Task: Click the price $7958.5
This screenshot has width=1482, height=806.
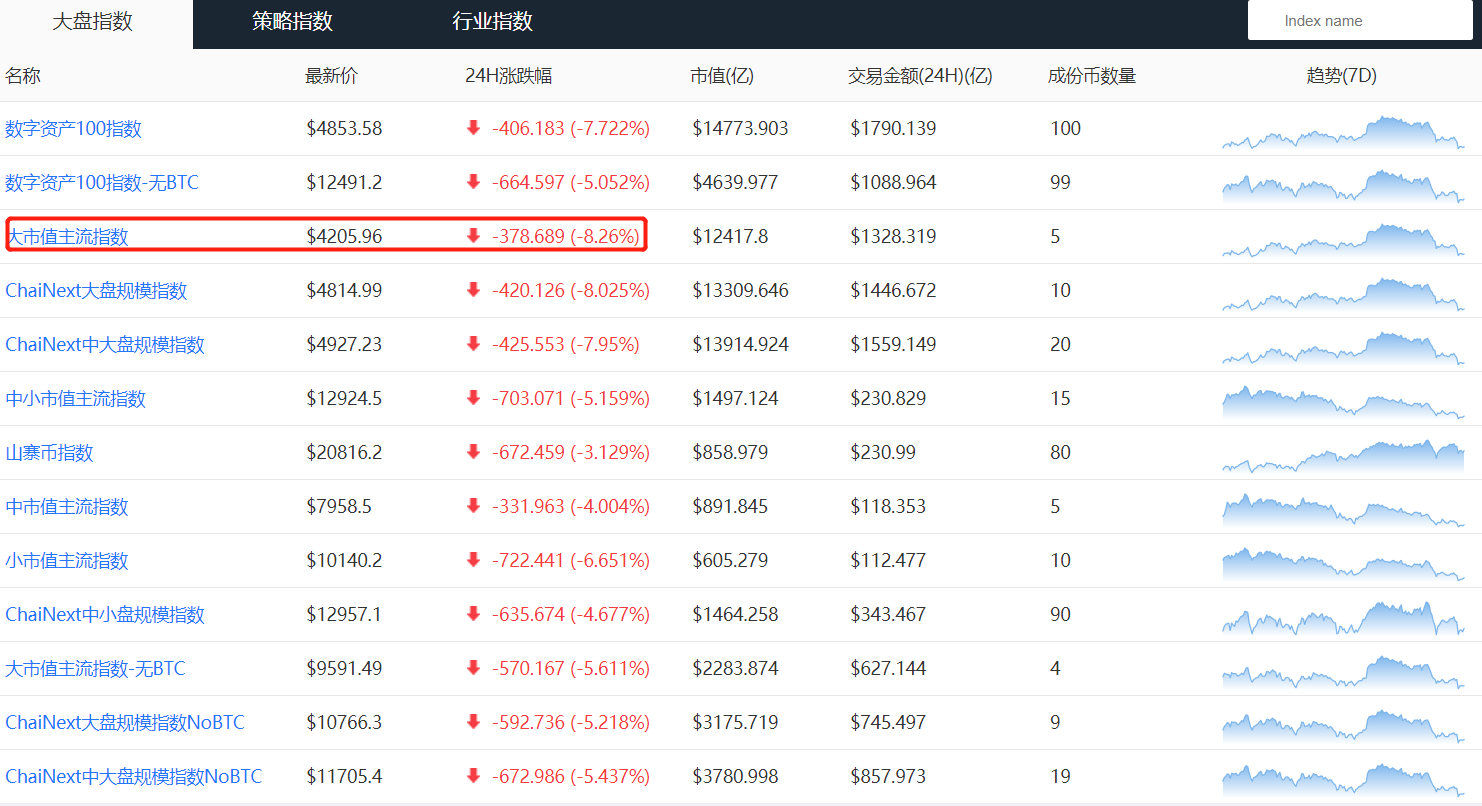Action: click(x=339, y=506)
